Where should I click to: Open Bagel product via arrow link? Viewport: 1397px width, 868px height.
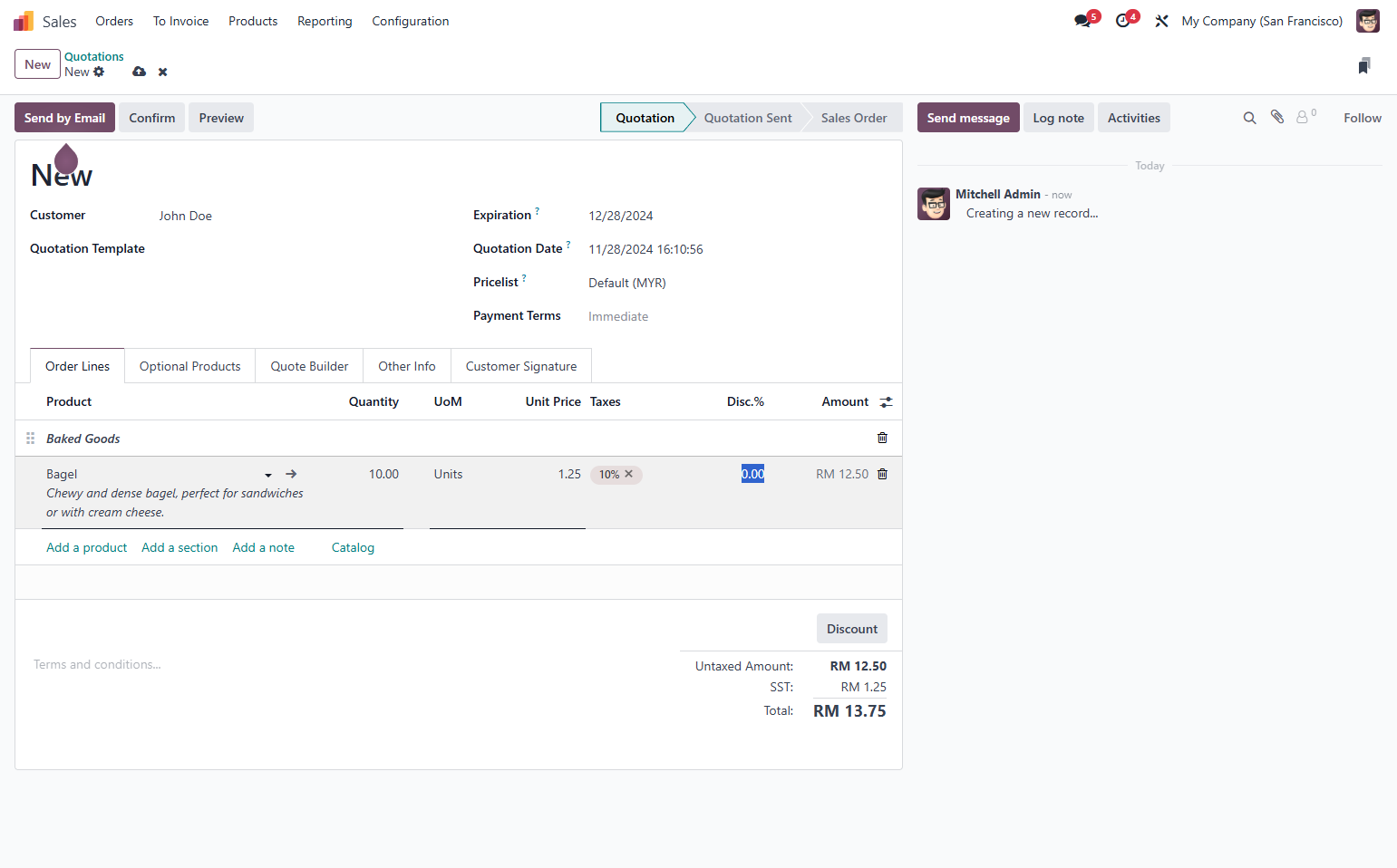[291, 474]
